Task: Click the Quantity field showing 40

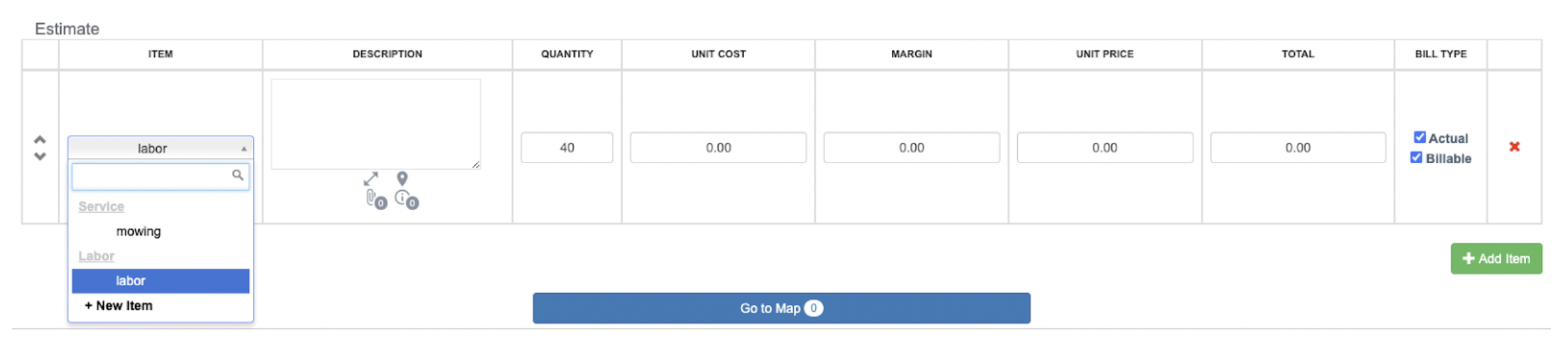Action: (566, 148)
